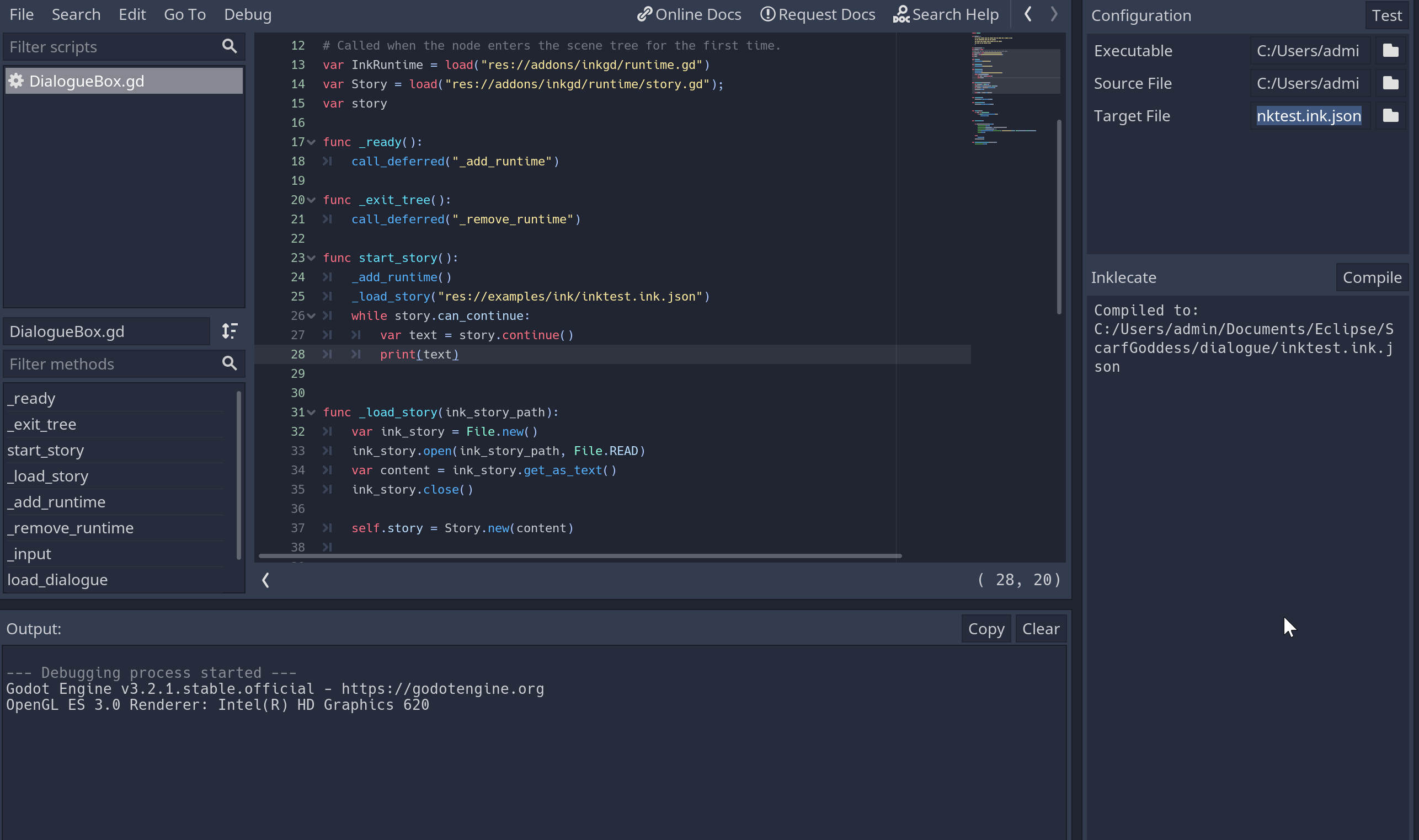Image resolution: width=1419 pixels, height=840 pixels.
Task: Click the Filter methods search icon
Action: [x=230, y=363]
